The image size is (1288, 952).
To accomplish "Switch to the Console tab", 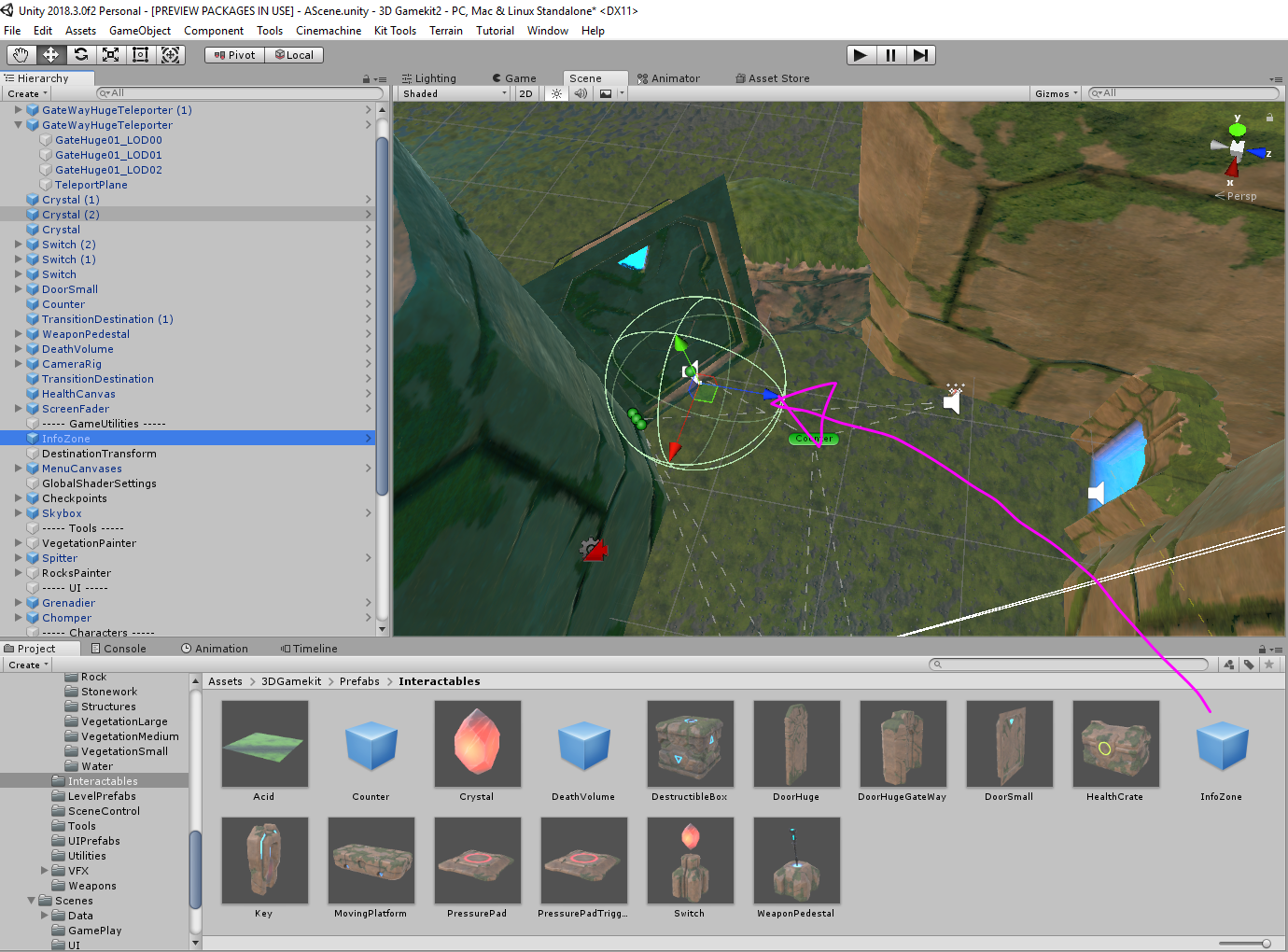I will (119, 649).
